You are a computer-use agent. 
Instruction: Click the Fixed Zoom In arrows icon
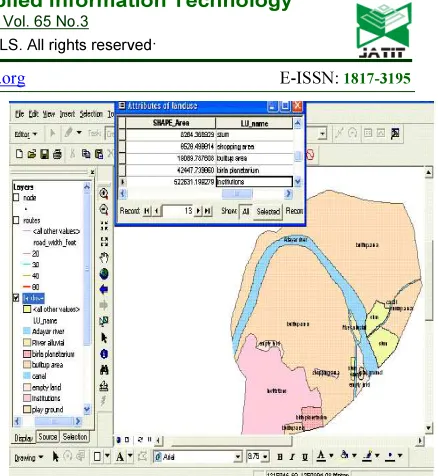coord(104,226)
